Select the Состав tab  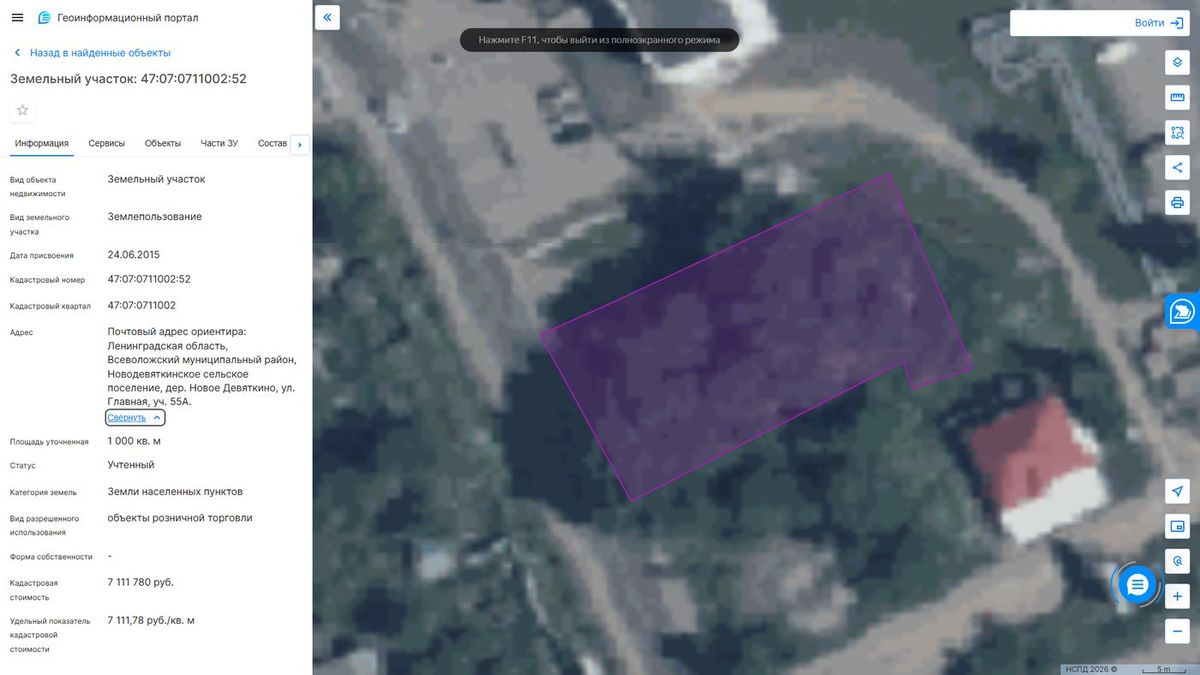(272, 143)
